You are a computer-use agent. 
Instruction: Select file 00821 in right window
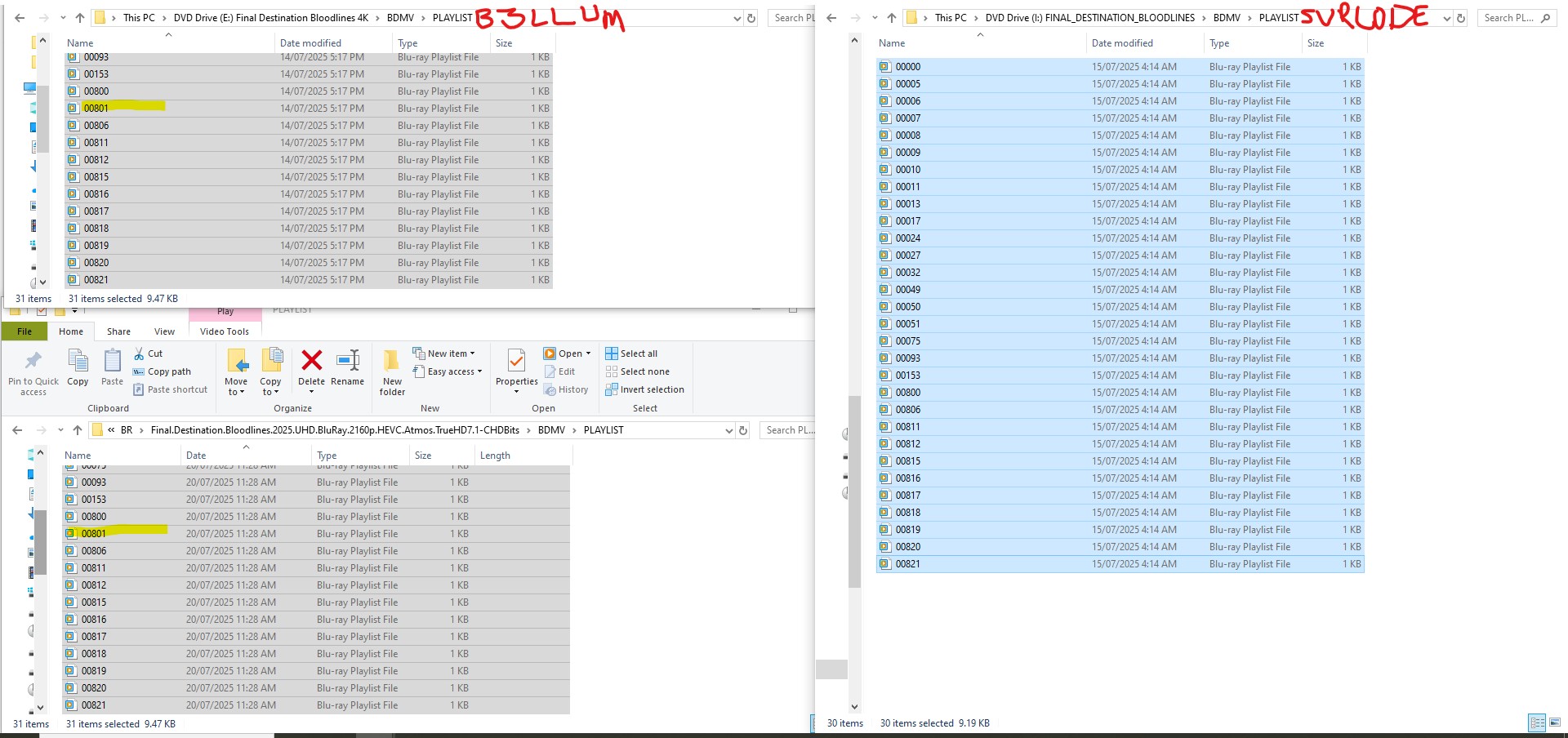click(1120, 564)
